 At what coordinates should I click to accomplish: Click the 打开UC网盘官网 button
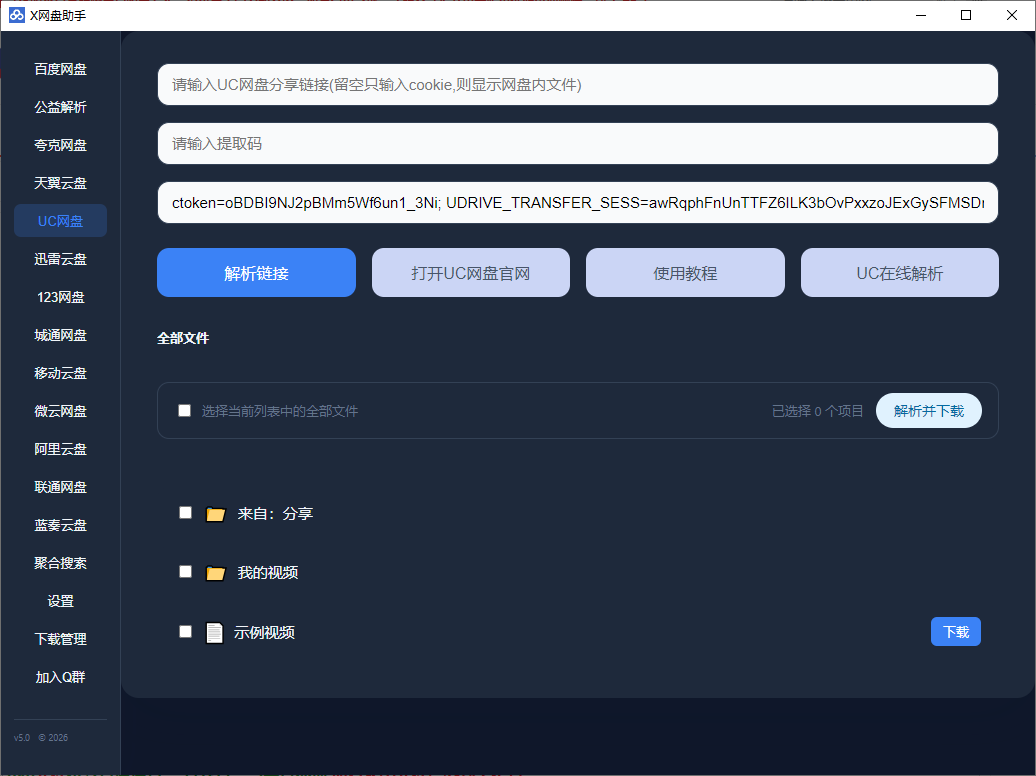tap(470, 273)
